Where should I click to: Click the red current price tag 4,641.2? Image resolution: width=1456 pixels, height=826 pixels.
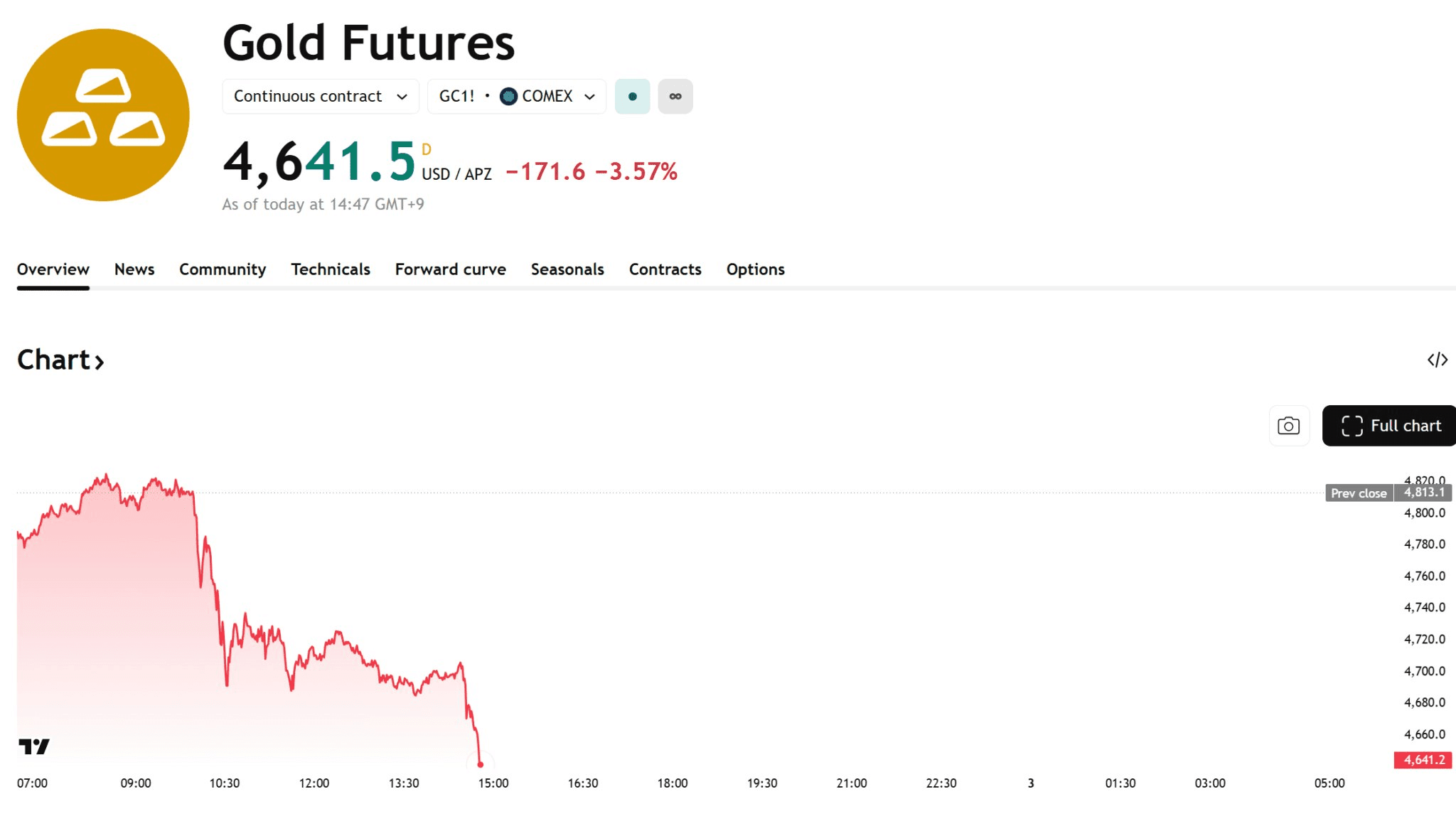pyautogui.click(x=1423, y=760)
